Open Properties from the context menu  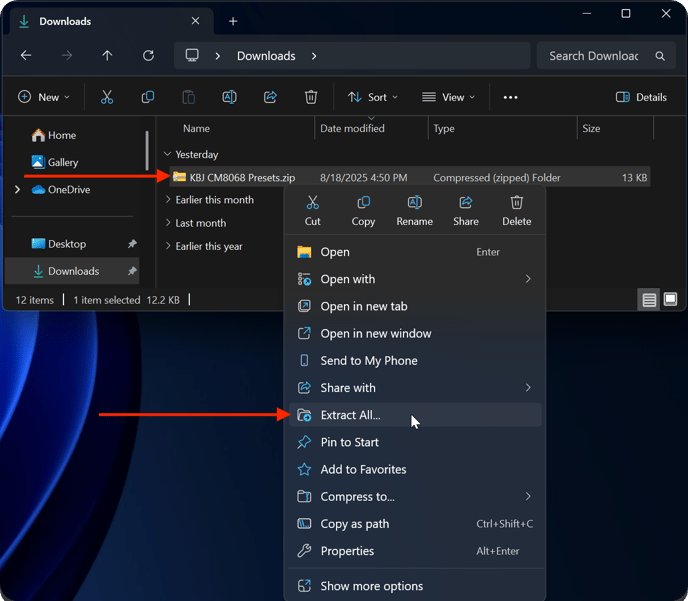point(415,551)
